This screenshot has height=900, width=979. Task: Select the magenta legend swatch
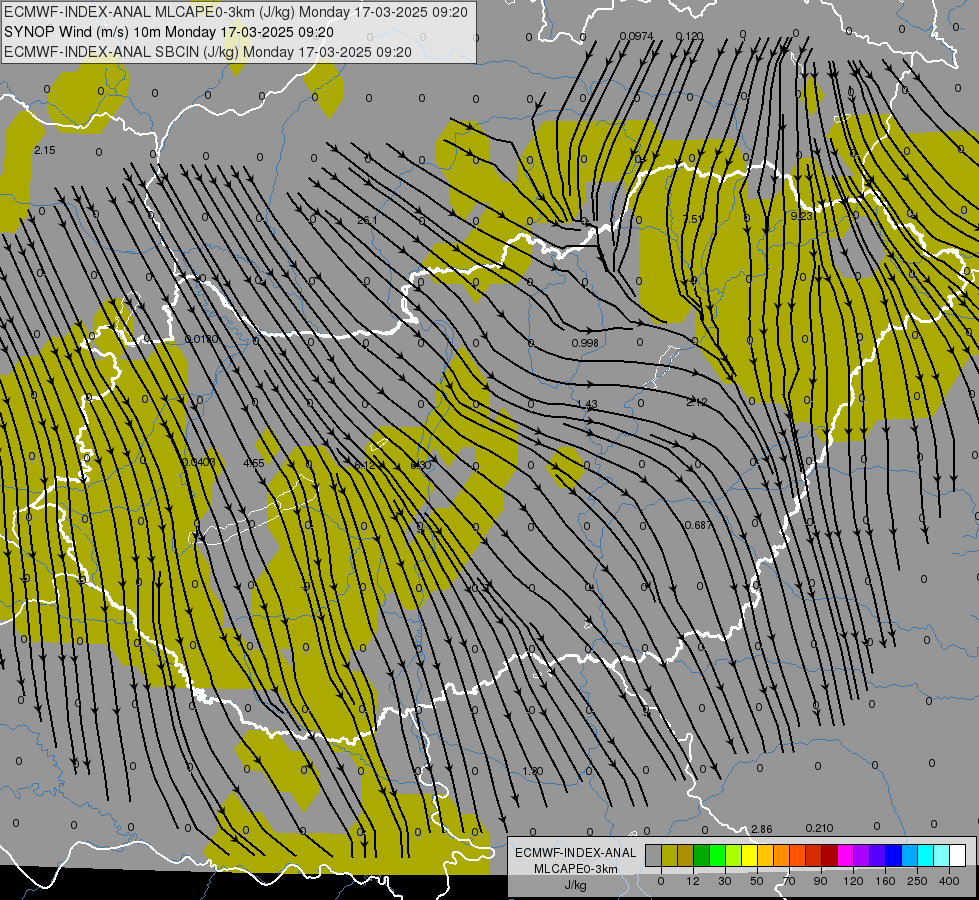point(845,855)
